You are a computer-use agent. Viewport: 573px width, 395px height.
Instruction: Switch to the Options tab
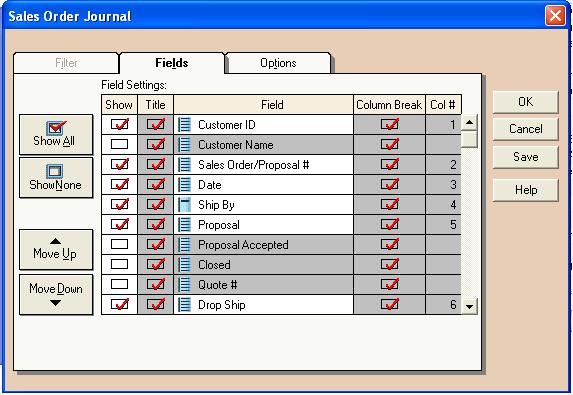[x=278, y=63]
